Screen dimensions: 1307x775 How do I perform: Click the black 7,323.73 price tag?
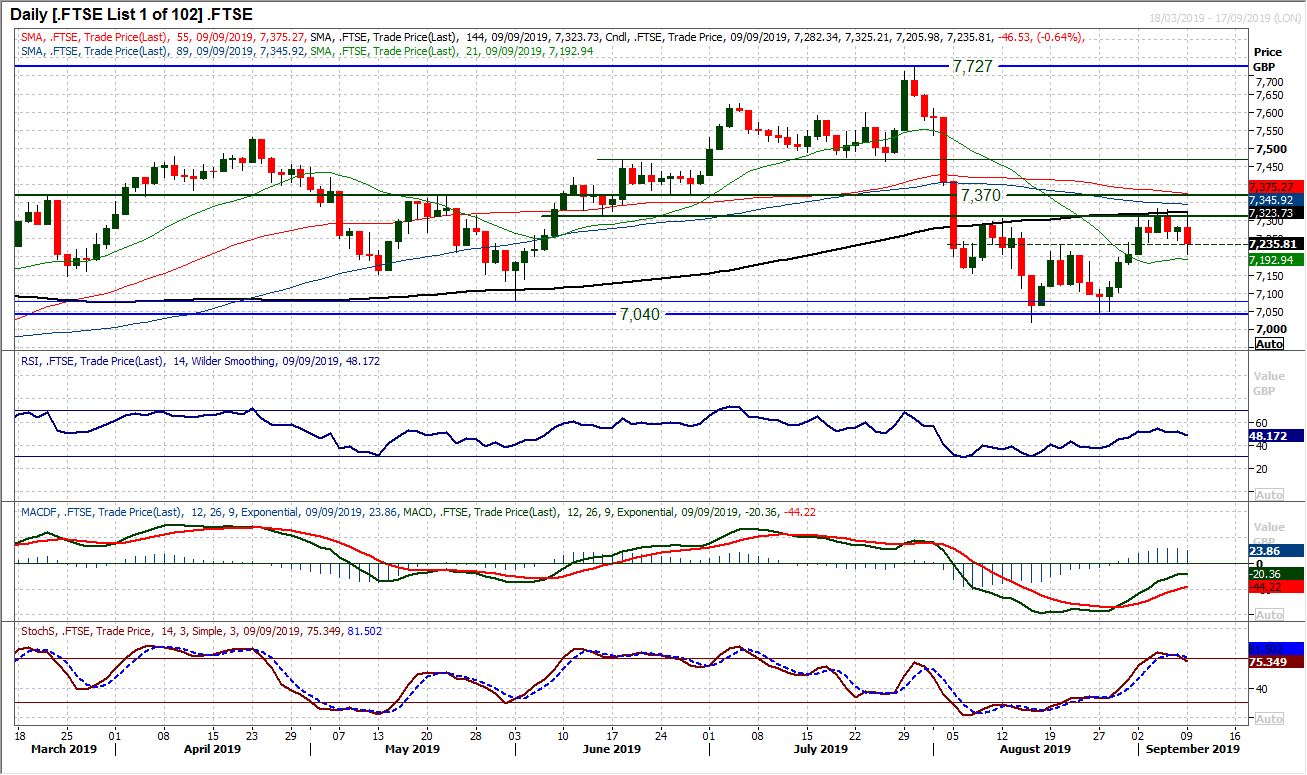[x=1275, y=214]
